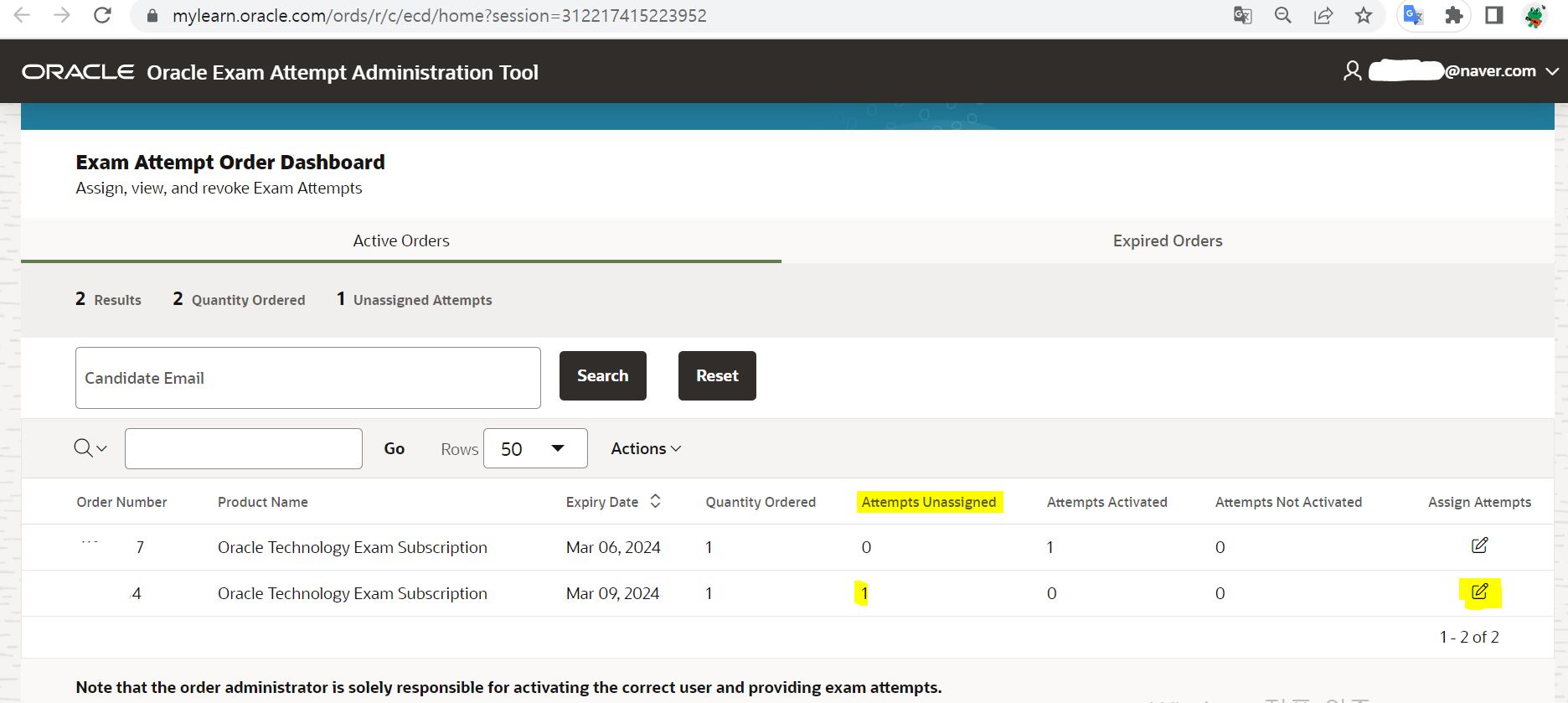Screen dimensions: 1568x703
Task: Click the Oracle logo in the header
Action: [78, 72]
